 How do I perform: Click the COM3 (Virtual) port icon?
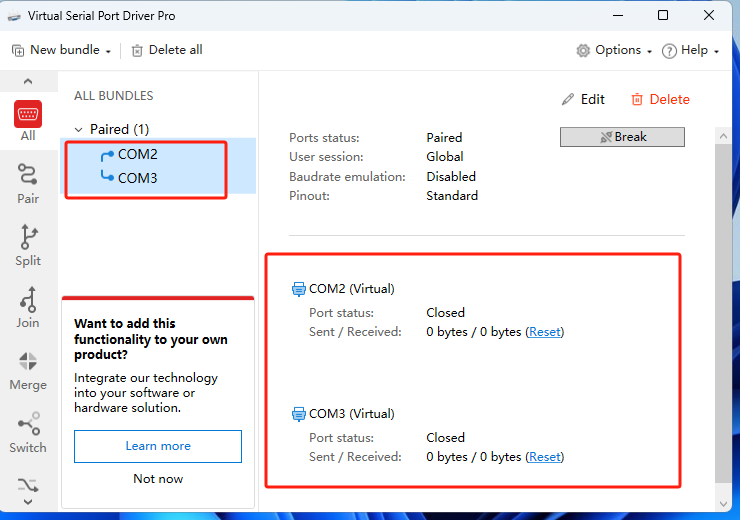(x=298, y=414)
